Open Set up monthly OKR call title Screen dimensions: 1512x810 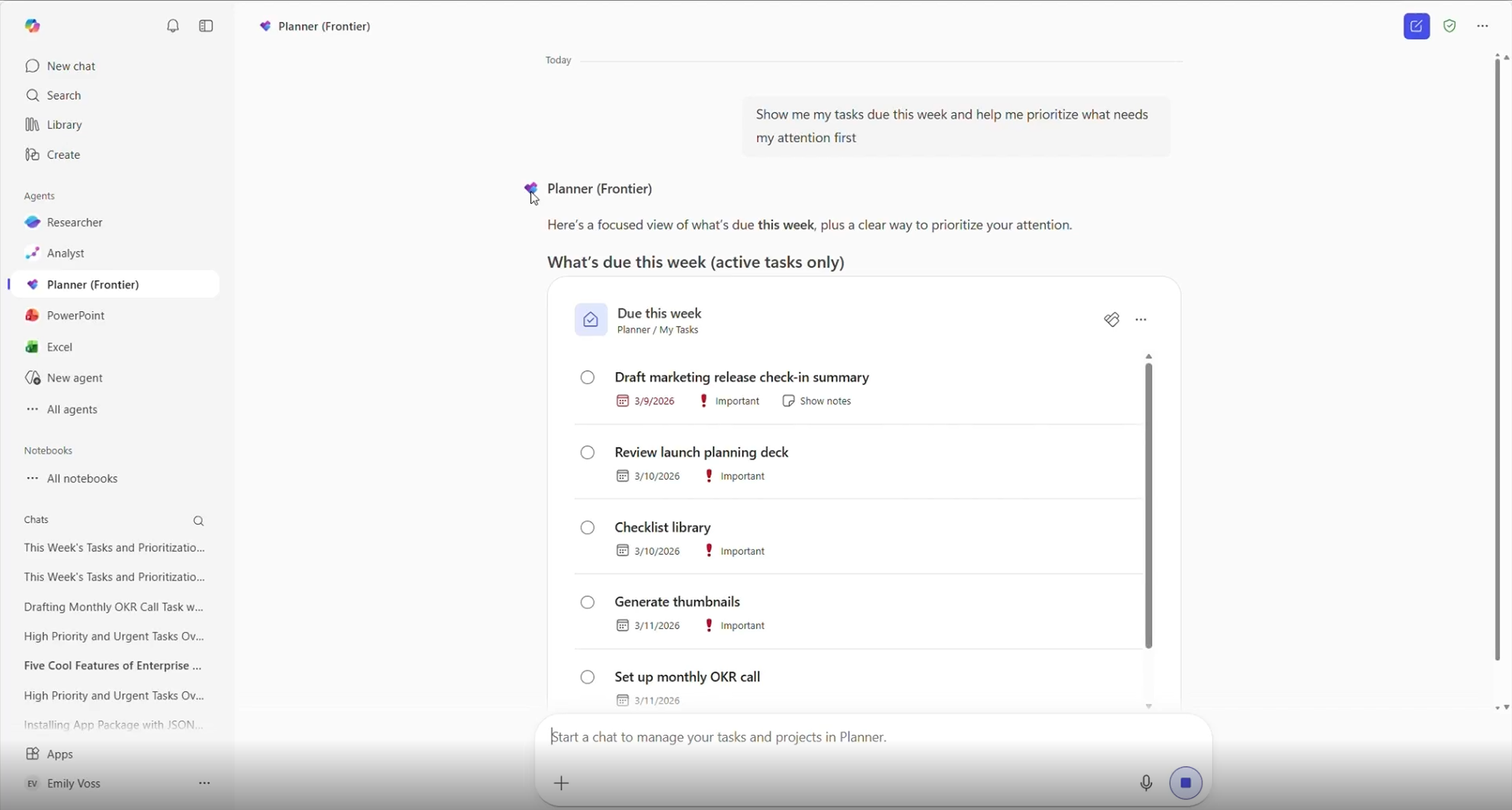click(x=687, y=677)
